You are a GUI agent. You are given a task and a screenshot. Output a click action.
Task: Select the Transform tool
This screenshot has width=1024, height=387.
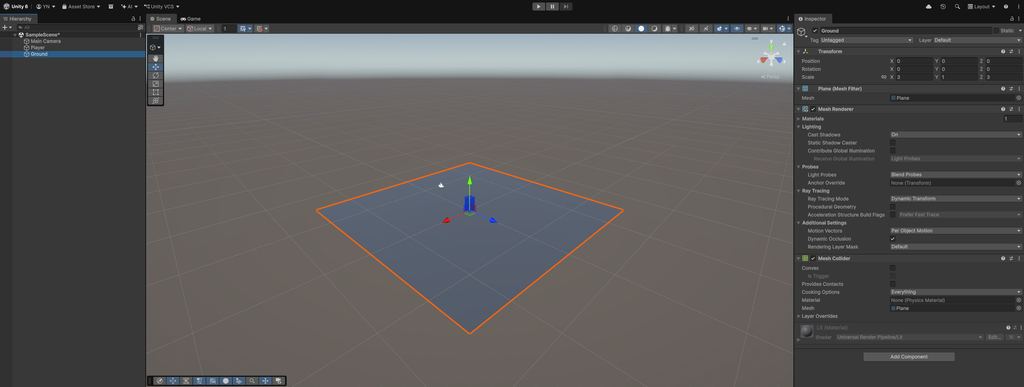(x=155, y=101)
